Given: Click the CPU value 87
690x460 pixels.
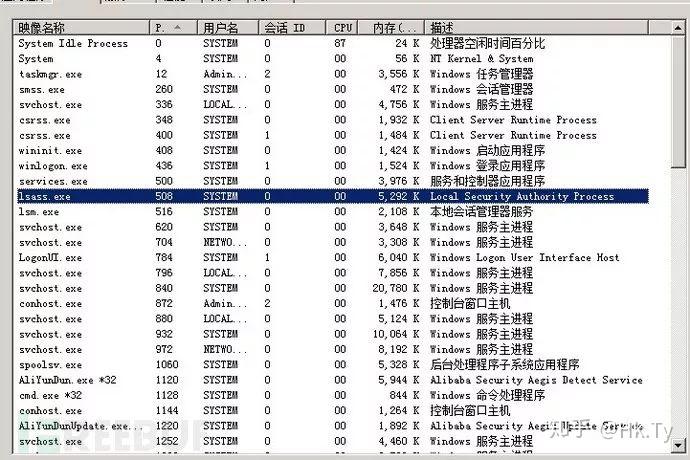Looking at the screenshot, I should (340, 43).
